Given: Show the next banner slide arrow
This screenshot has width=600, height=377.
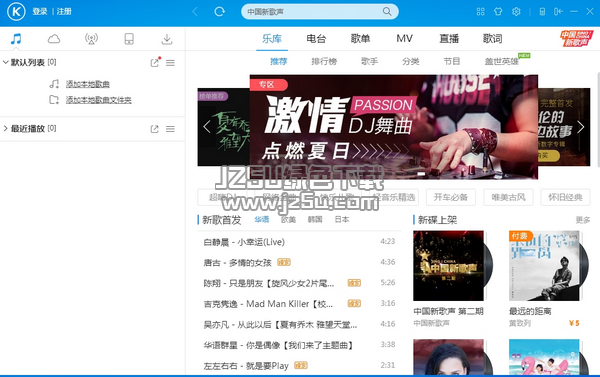Looking at the screenshot, I should [581, 127].
